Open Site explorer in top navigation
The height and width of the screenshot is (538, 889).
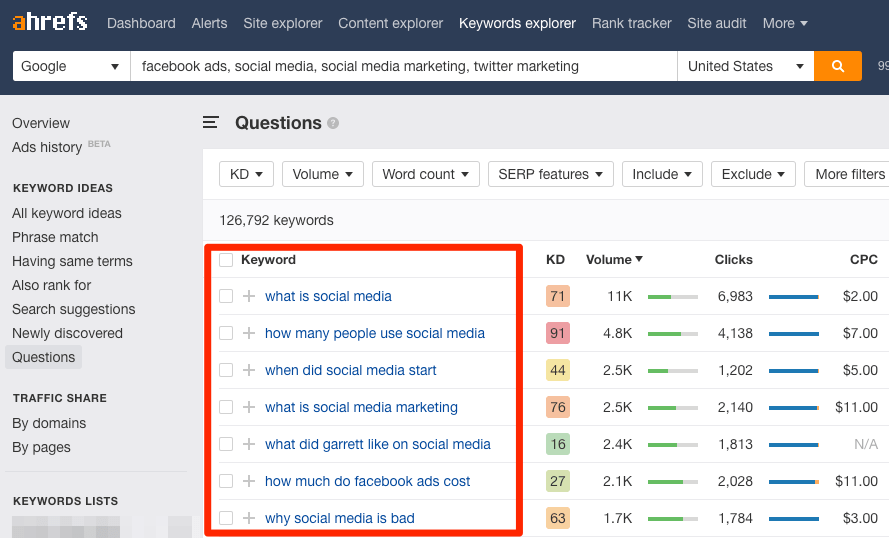(282, 23)
